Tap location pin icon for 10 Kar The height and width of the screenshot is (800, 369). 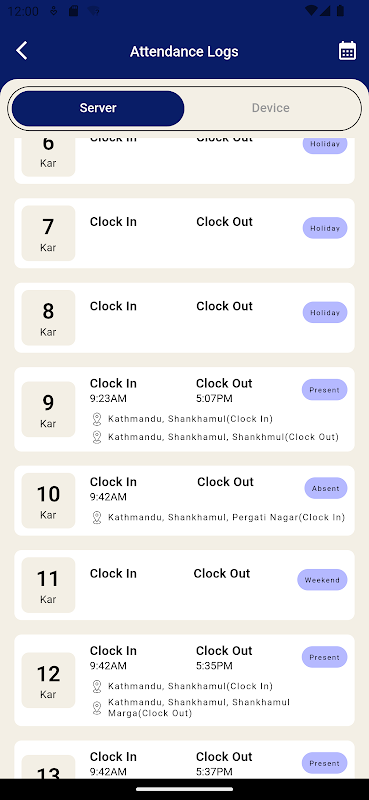[x=97, y=518]
